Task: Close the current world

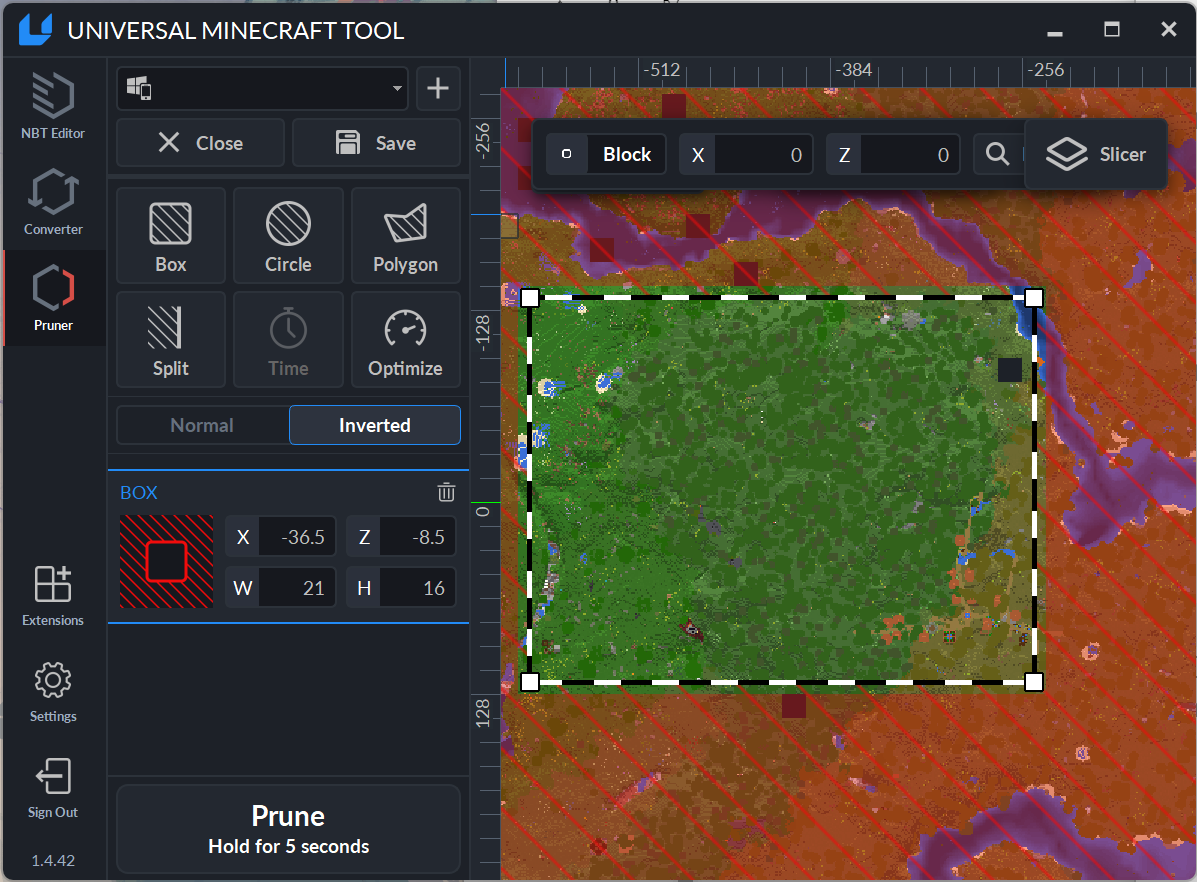Action: click(200, 143)
